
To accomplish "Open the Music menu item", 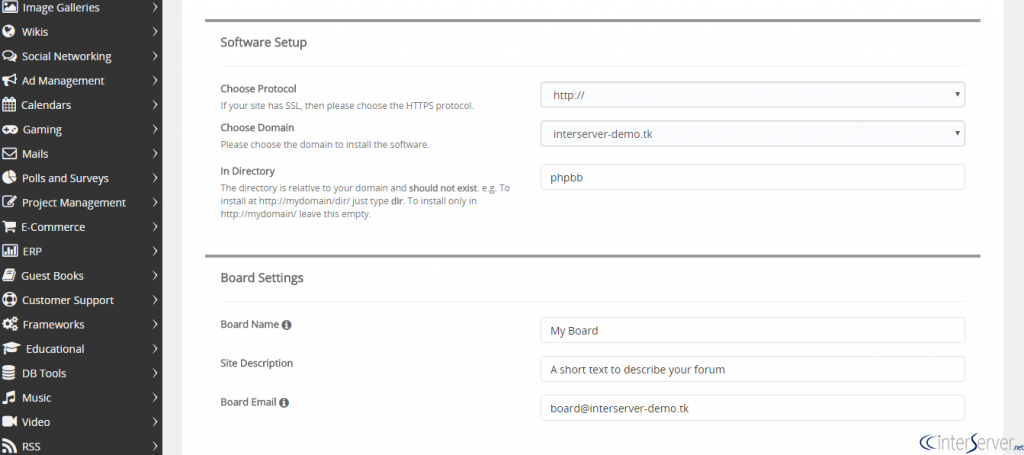I will 81,397.
